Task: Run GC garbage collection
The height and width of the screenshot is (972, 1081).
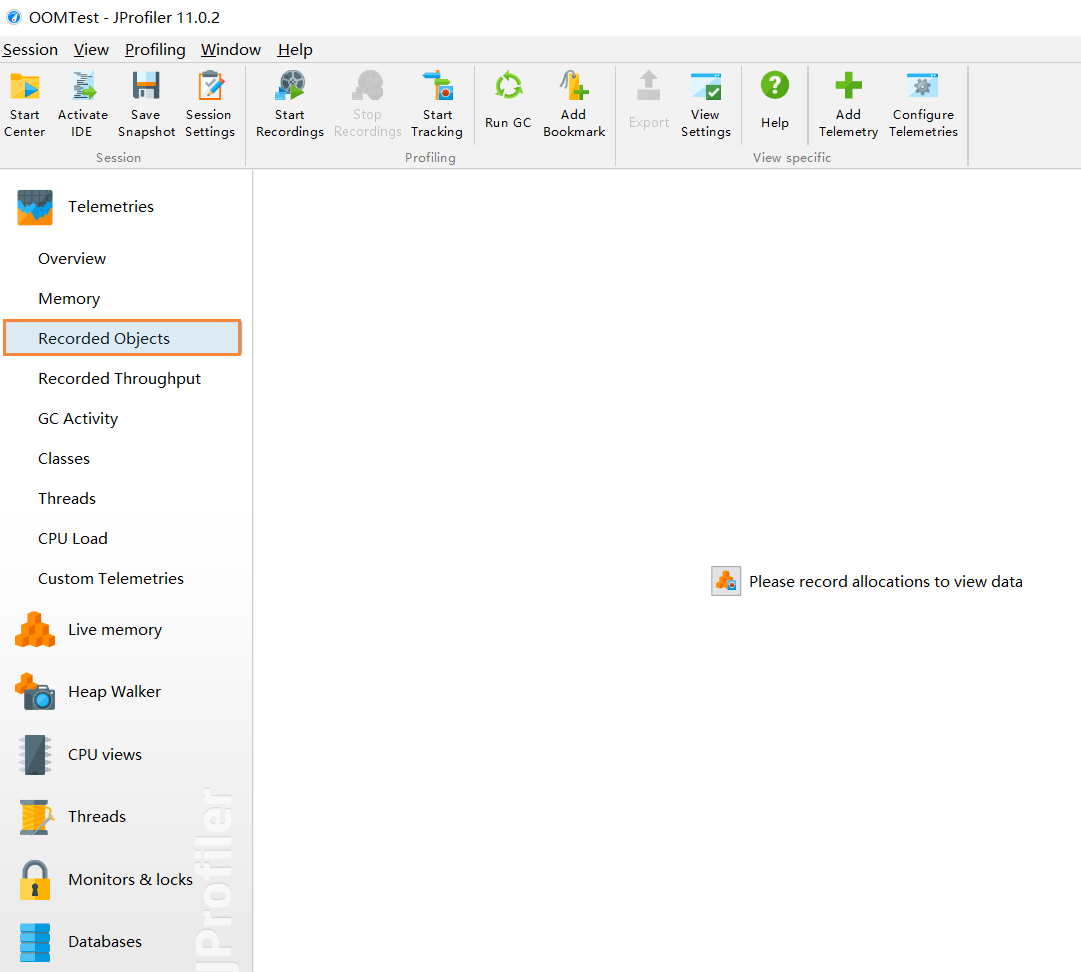Action: click(x=508, y=101)
